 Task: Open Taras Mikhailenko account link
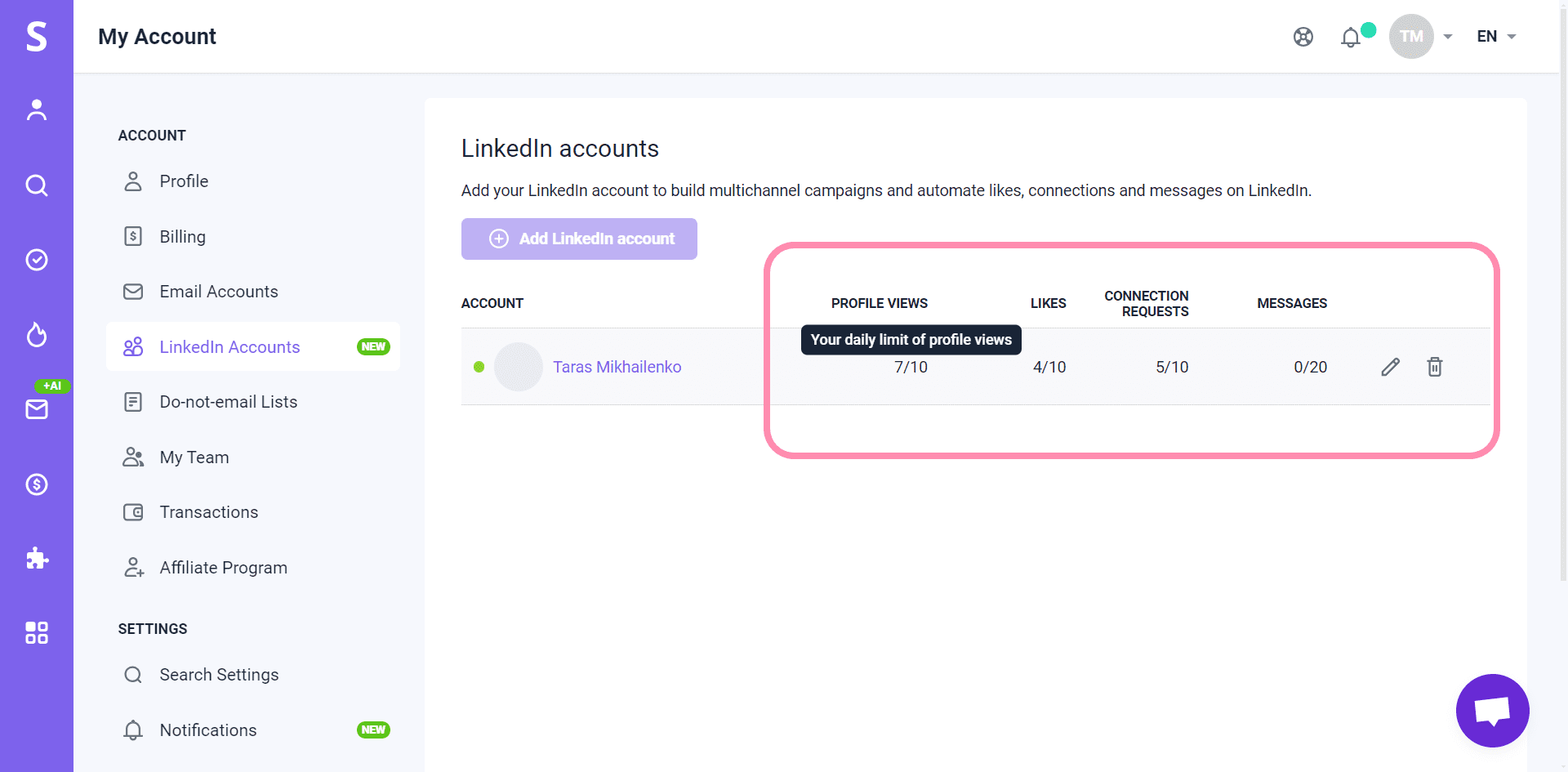pos(617,367)
